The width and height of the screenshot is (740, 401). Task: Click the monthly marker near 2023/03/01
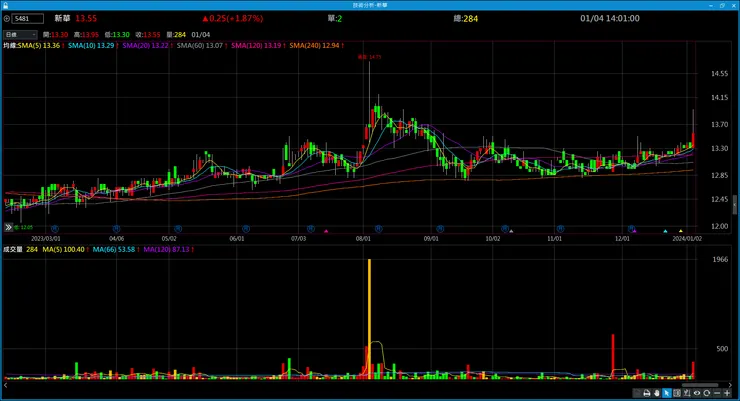(55, 229)
